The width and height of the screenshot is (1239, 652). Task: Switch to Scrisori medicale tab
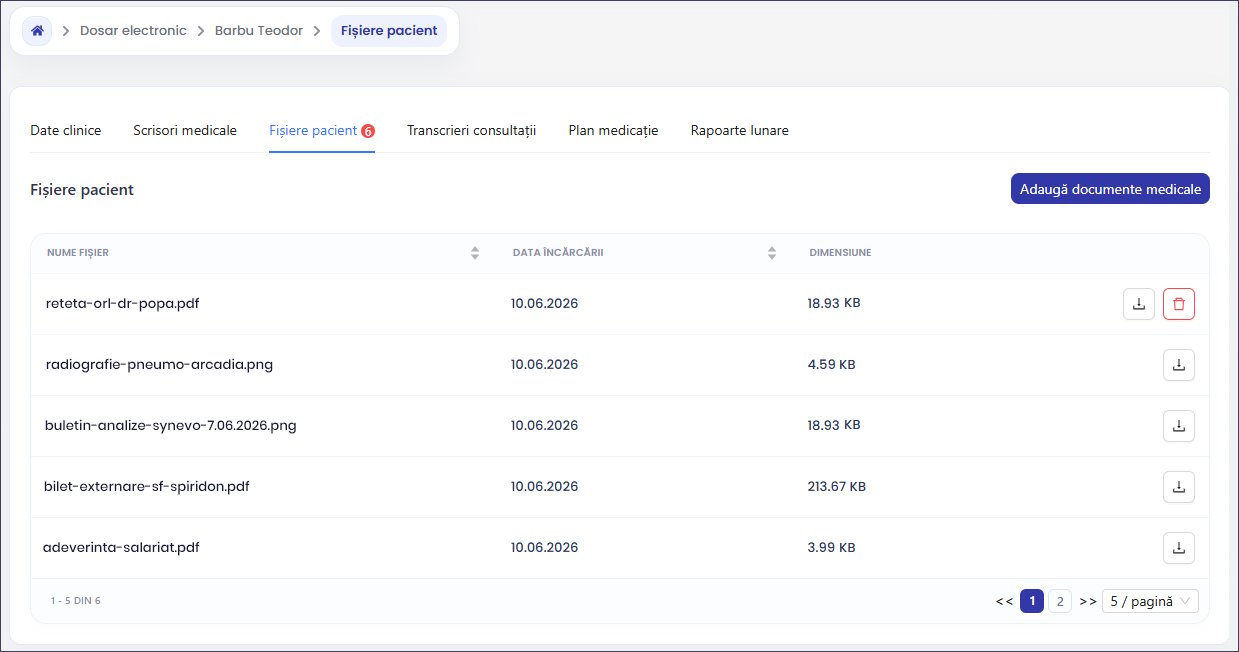(x=185, y=130)
